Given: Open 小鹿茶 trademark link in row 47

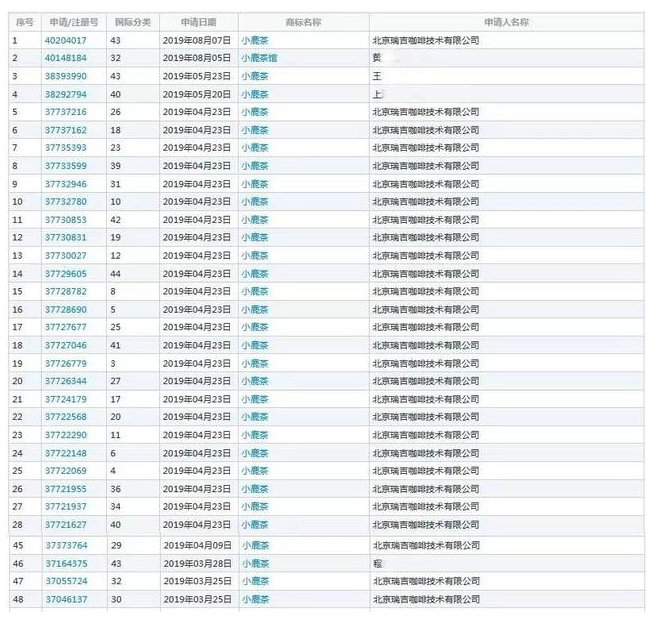Looking at the screenshot, I should [254, 581].
